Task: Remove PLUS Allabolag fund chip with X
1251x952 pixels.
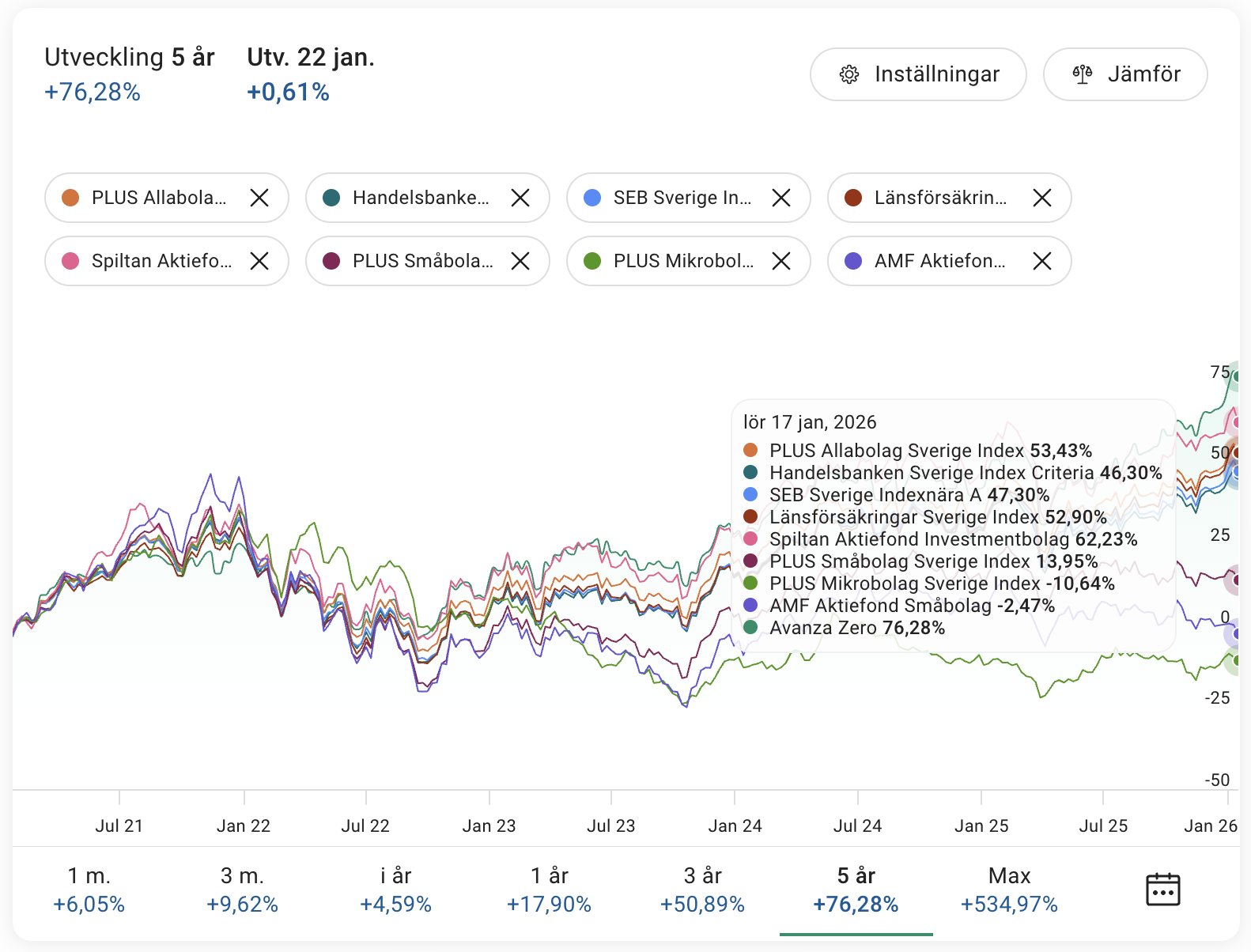Action: click(259, 198)
